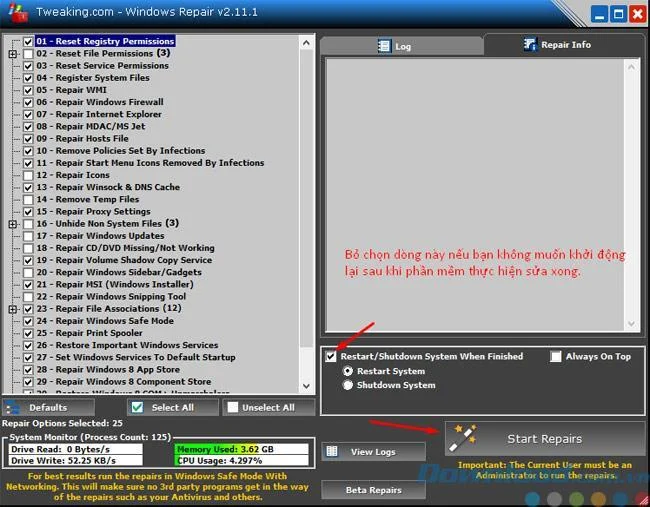Select 29 - Repair Windows 8 Component Store
650x507 pixels.
124,382
